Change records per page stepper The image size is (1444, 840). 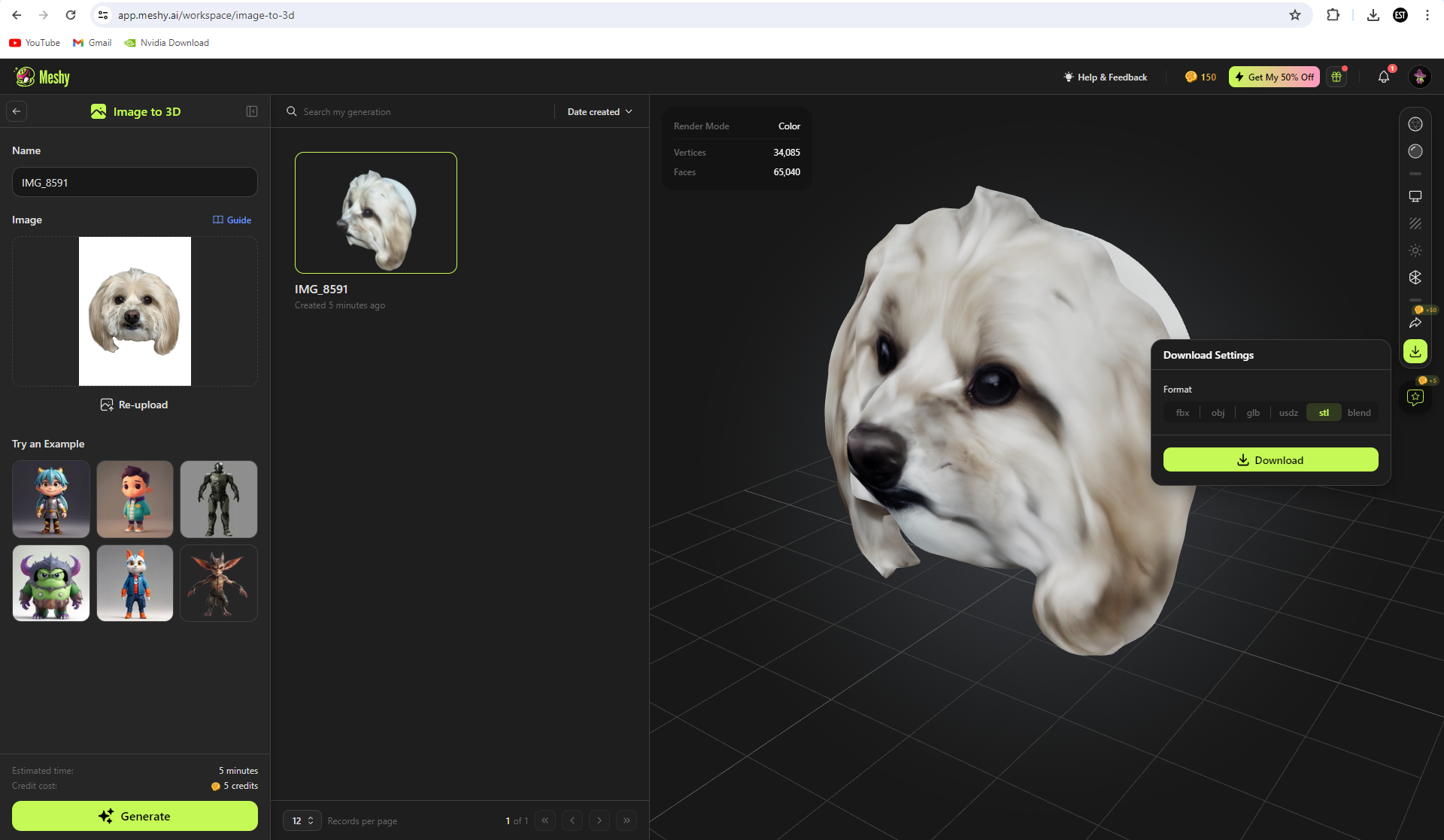tap(302, 820)
